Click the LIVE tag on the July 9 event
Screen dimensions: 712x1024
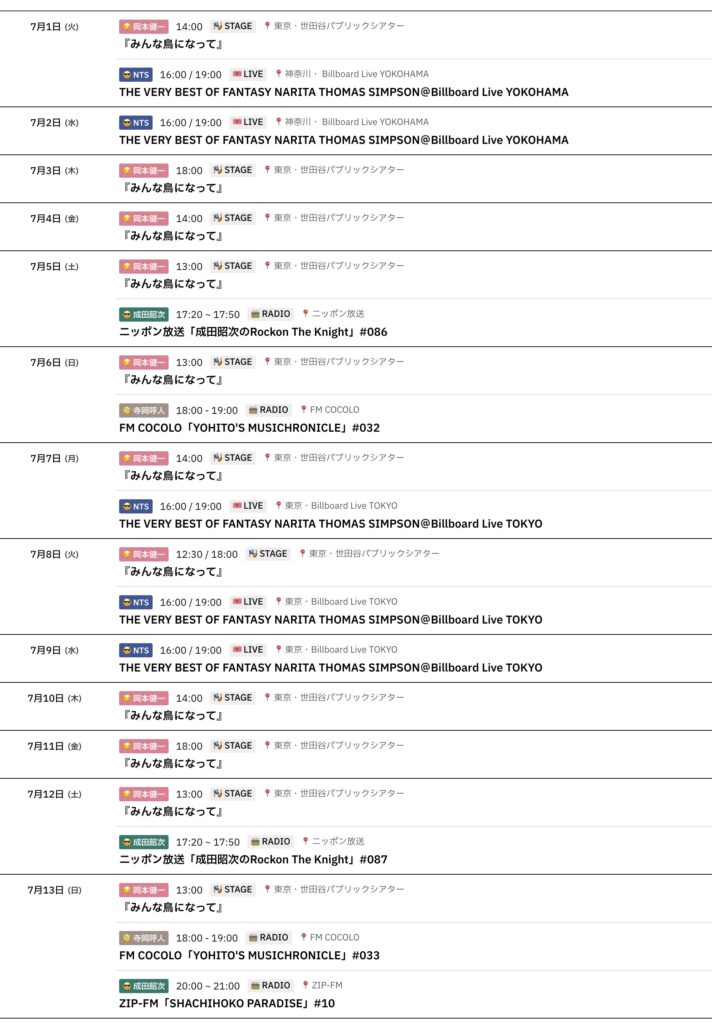(247, 650)
